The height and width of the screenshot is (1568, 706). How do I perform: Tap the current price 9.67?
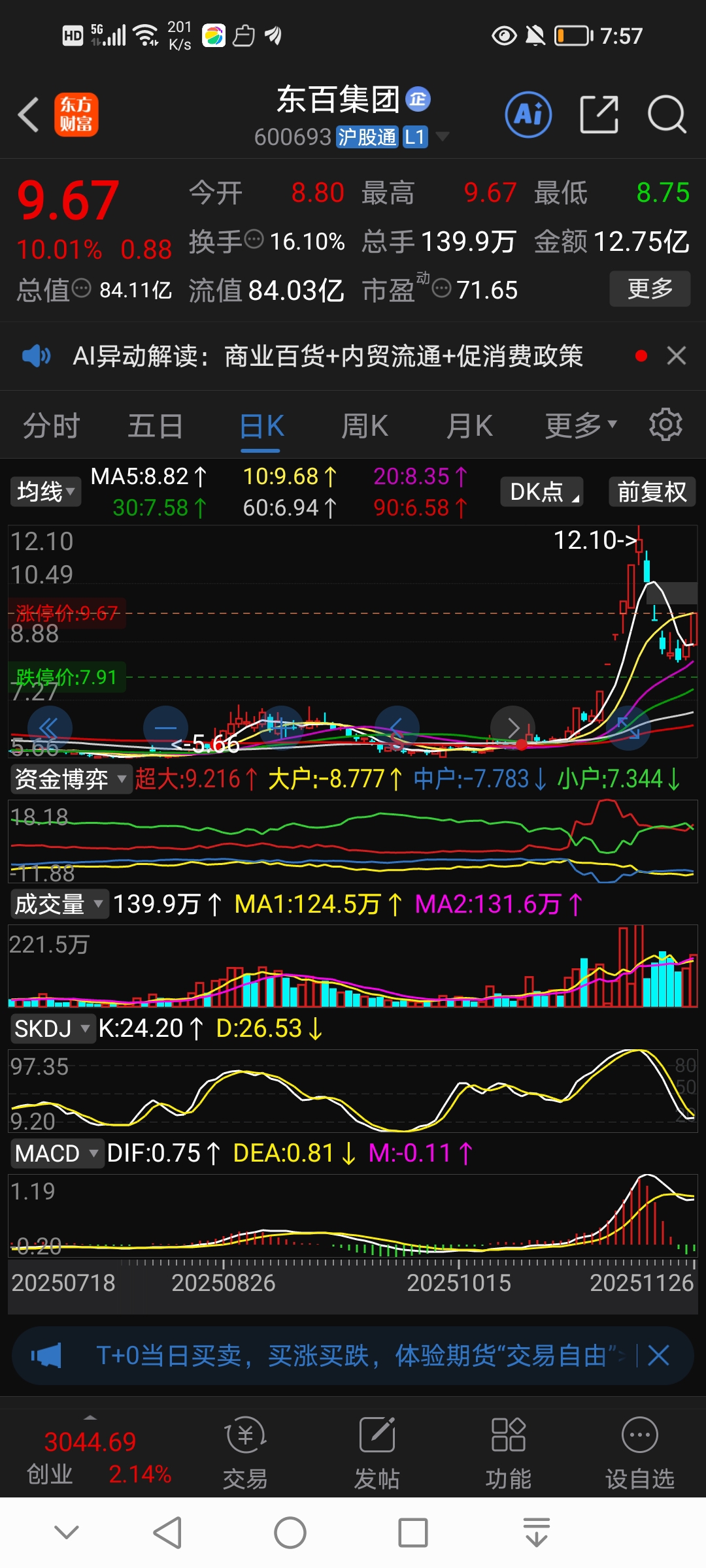[68, 201]
